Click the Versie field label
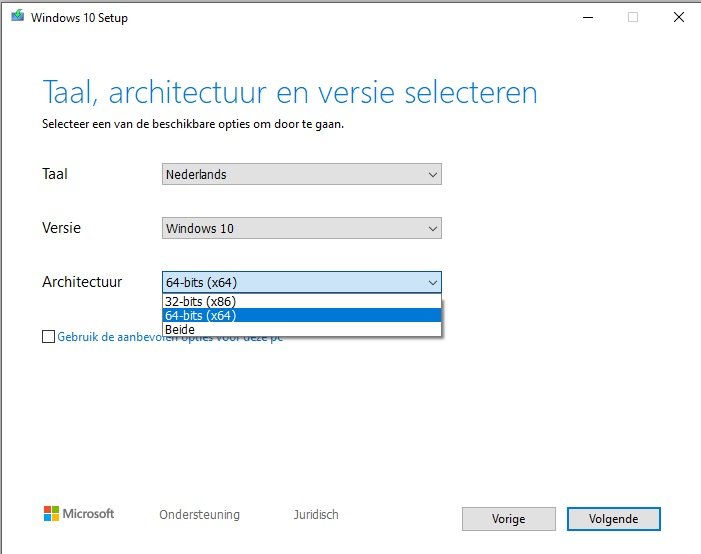Screen dimensions: 701x554 pos(61,228)
